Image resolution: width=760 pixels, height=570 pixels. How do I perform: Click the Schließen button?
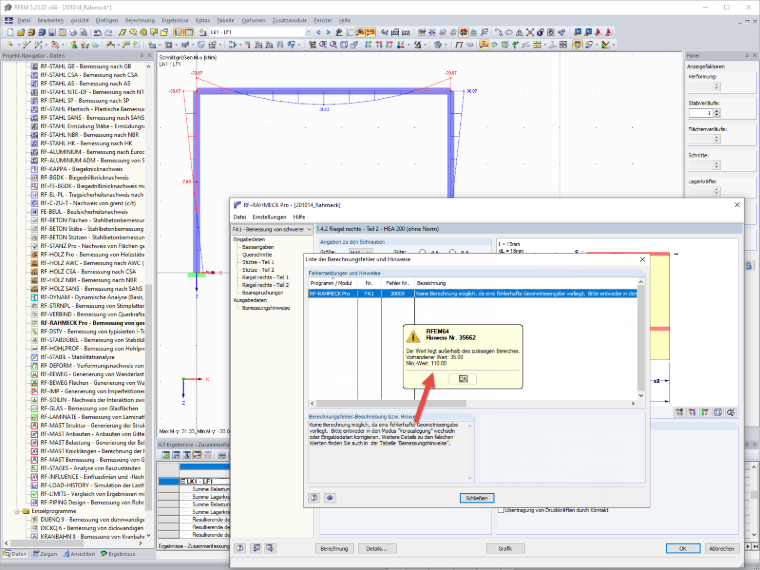click(477, 498)
